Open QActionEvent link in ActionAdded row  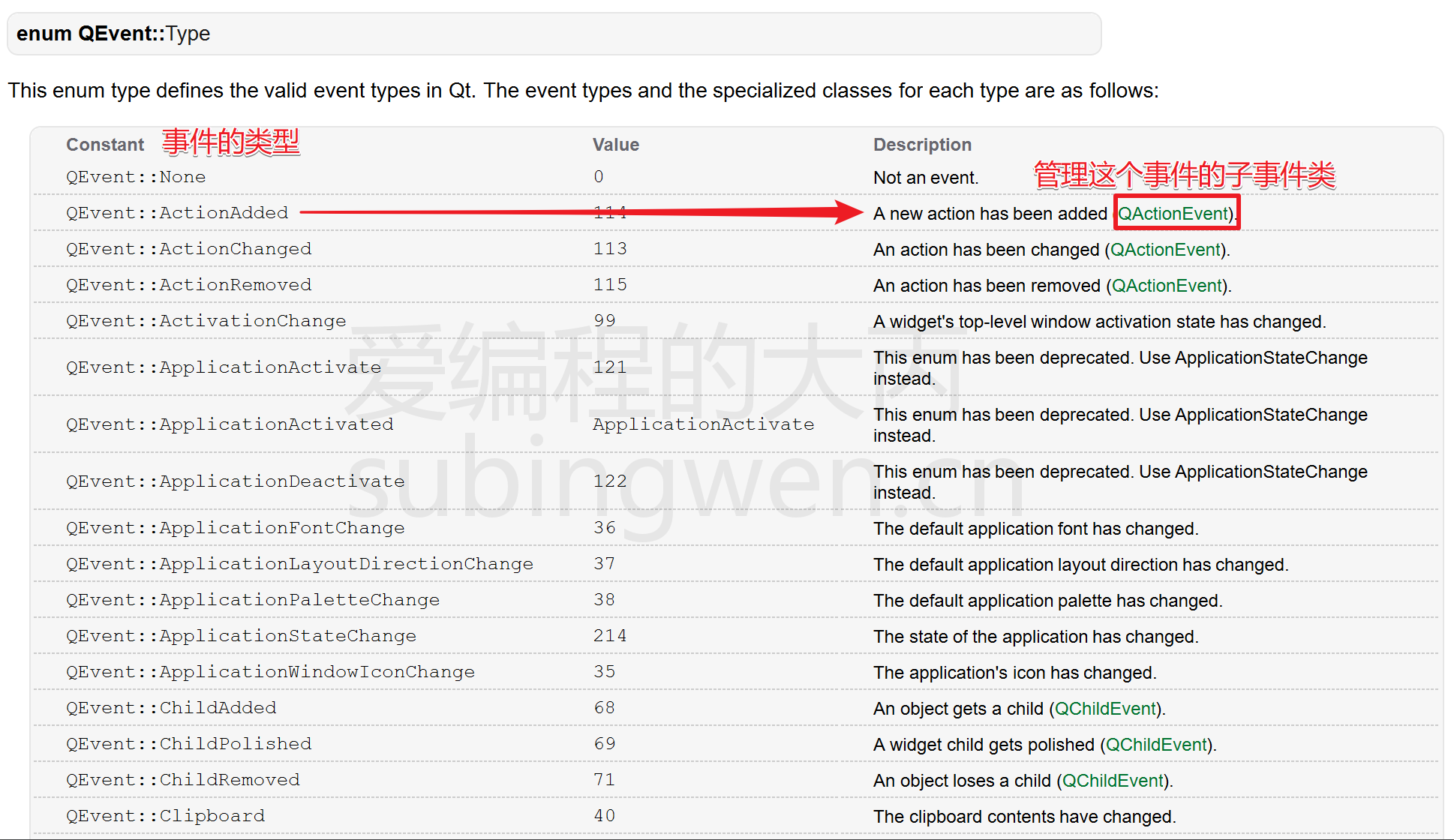coord(1173,214)
